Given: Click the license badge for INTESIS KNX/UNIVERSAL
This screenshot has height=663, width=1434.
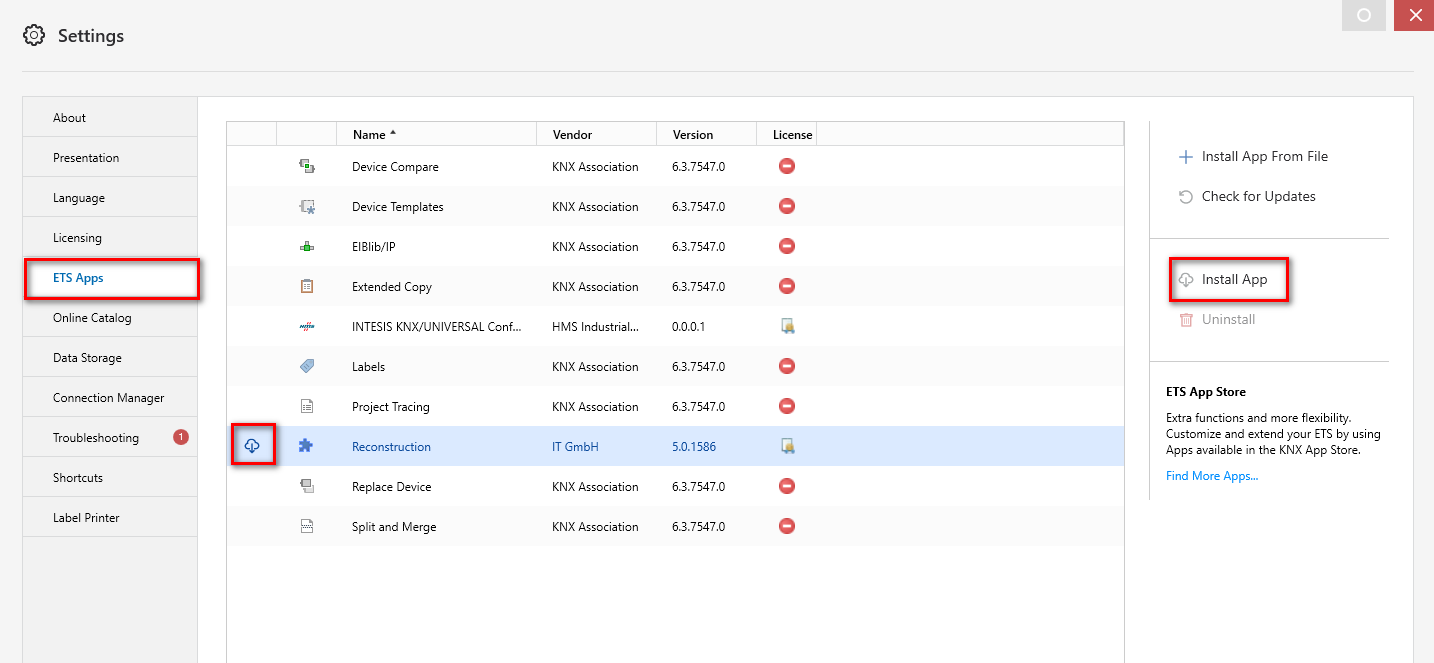Looking at the screenshot, I should click(787, 326).
